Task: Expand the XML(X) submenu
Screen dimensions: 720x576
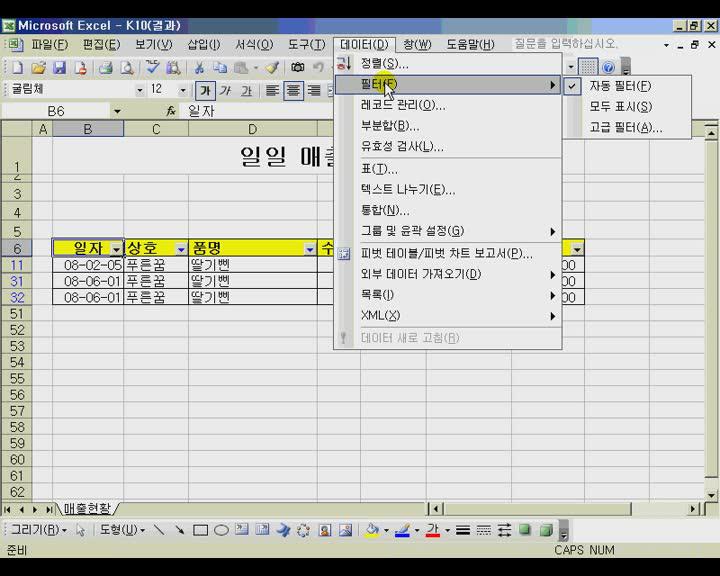Action: pyautogui.click(x=448, y=316)
